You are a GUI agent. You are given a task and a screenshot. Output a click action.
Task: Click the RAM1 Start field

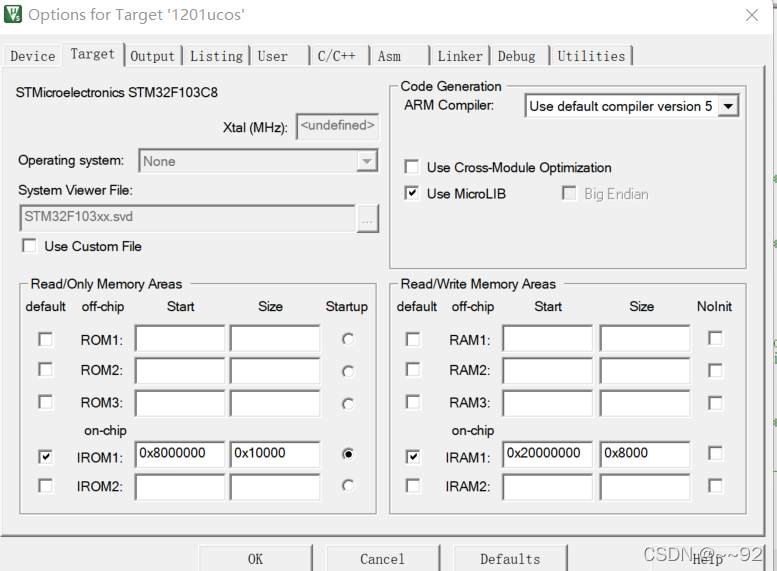pyautogui.click(x=548, y=339)
